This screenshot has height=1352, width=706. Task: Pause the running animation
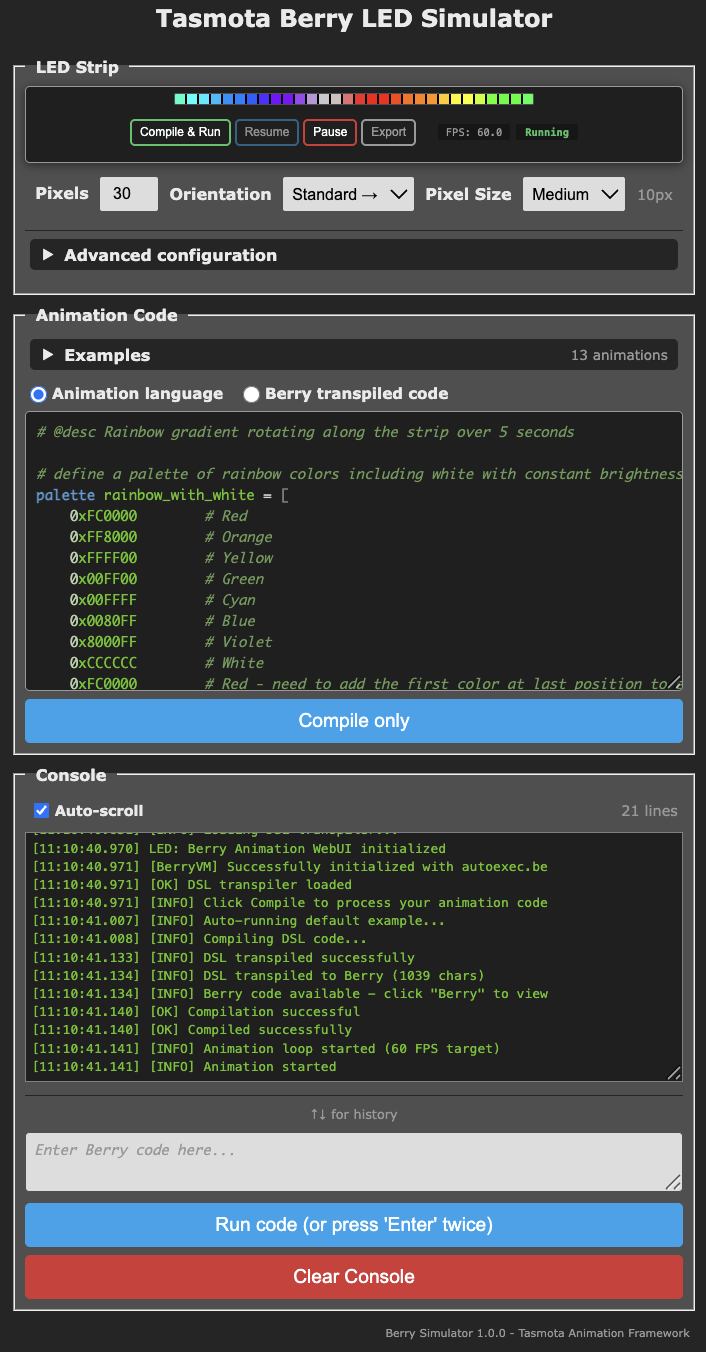click(x=329, y=131)
